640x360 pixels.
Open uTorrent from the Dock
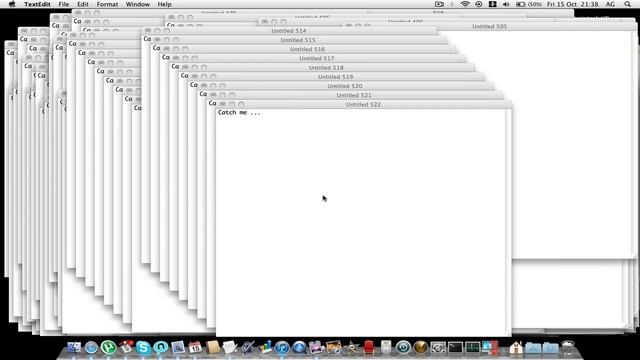[x=108, y=347]
